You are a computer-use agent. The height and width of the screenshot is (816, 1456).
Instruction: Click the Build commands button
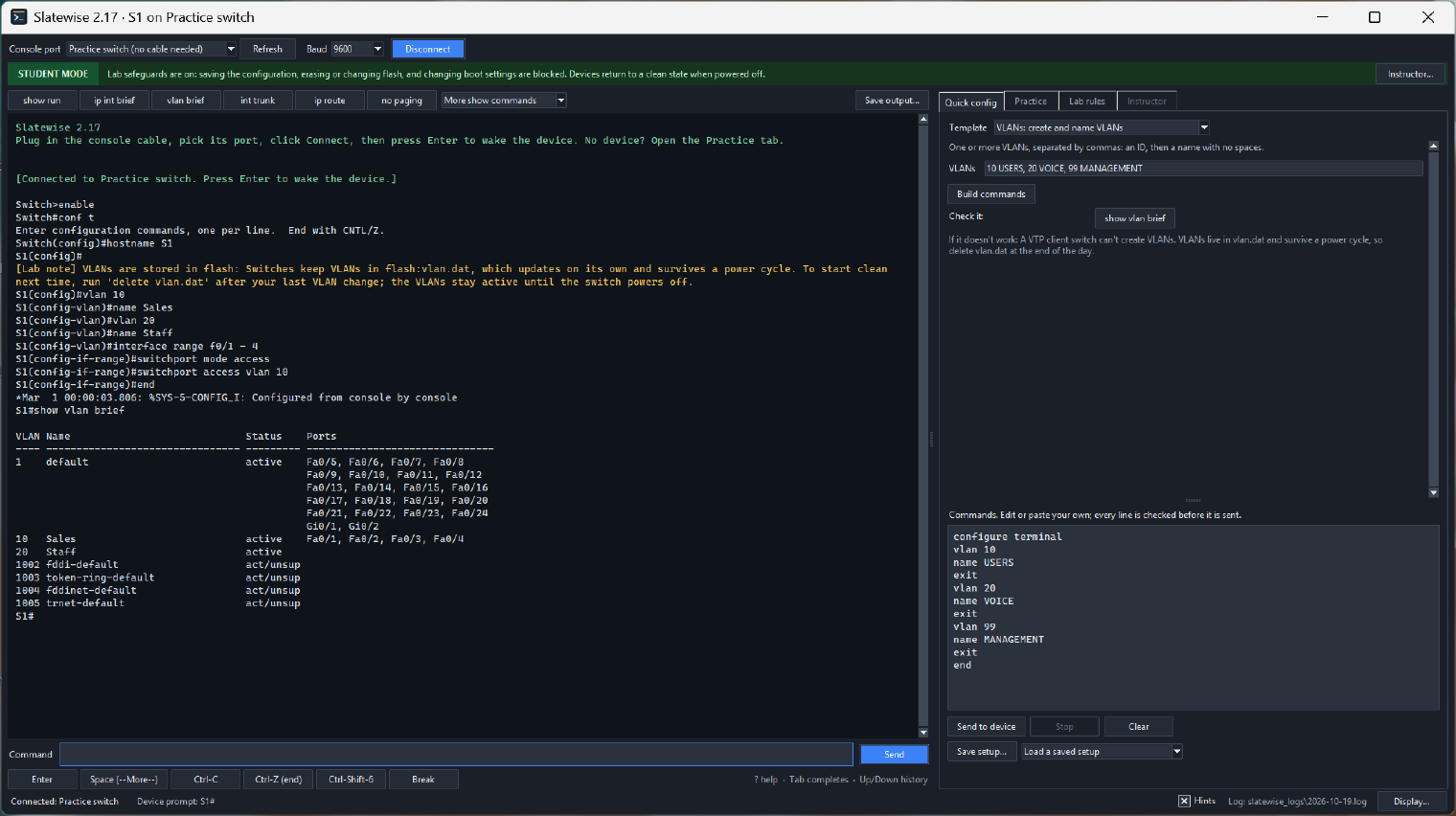[991, 194]
